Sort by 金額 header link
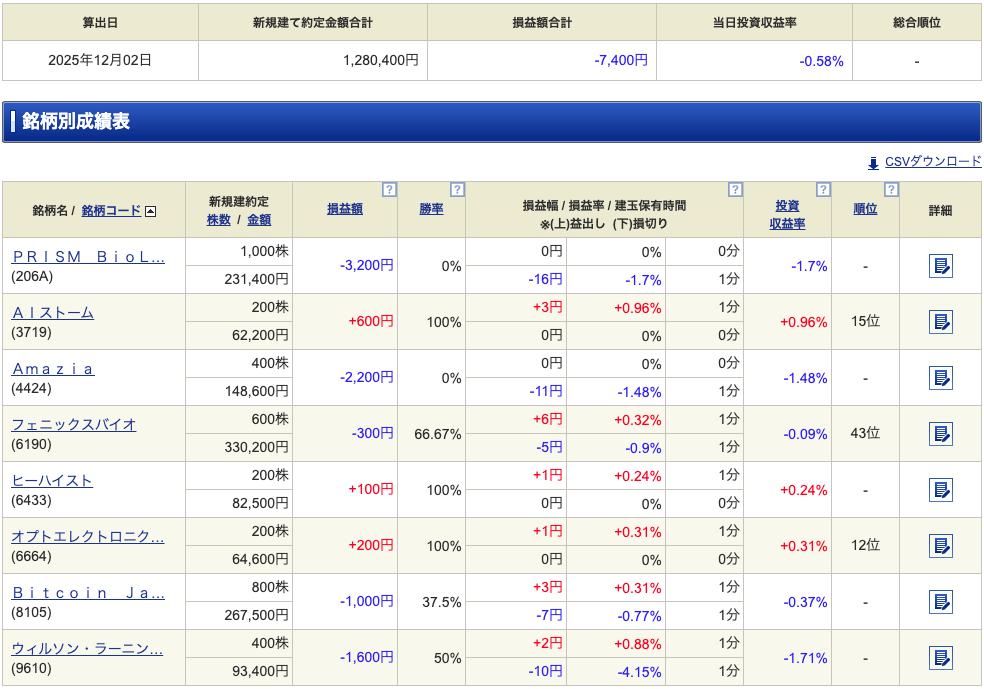This screenshot has height=689, width=984. click(259, 219)
